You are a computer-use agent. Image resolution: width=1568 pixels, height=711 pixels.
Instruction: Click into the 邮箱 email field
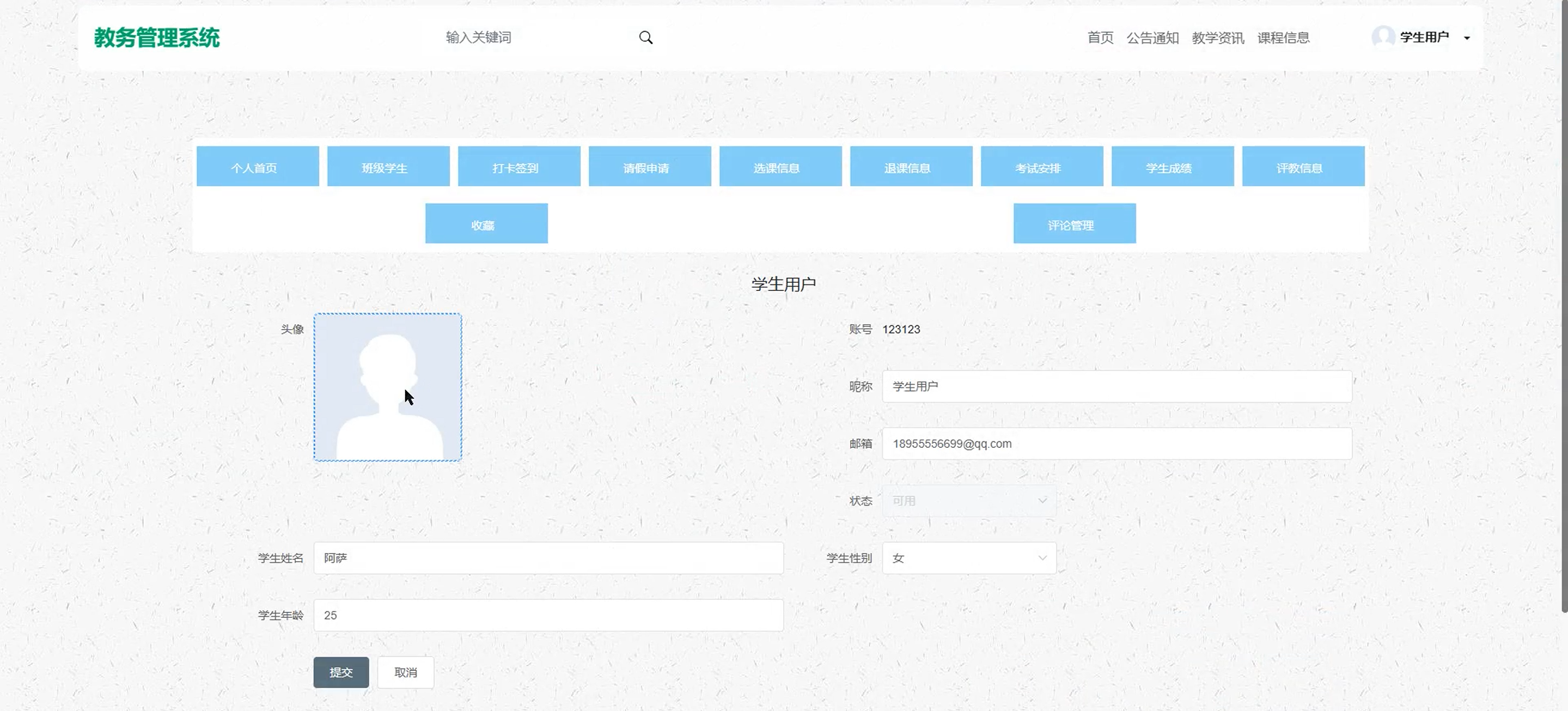click(x=1117, y=444)
